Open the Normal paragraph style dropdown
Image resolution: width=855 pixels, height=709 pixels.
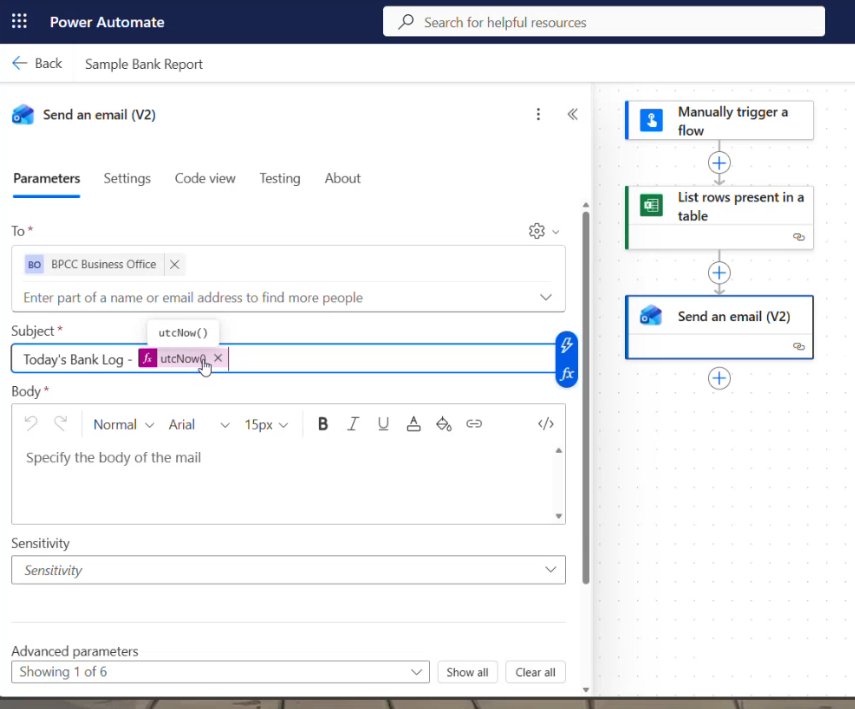click(124, 424)
